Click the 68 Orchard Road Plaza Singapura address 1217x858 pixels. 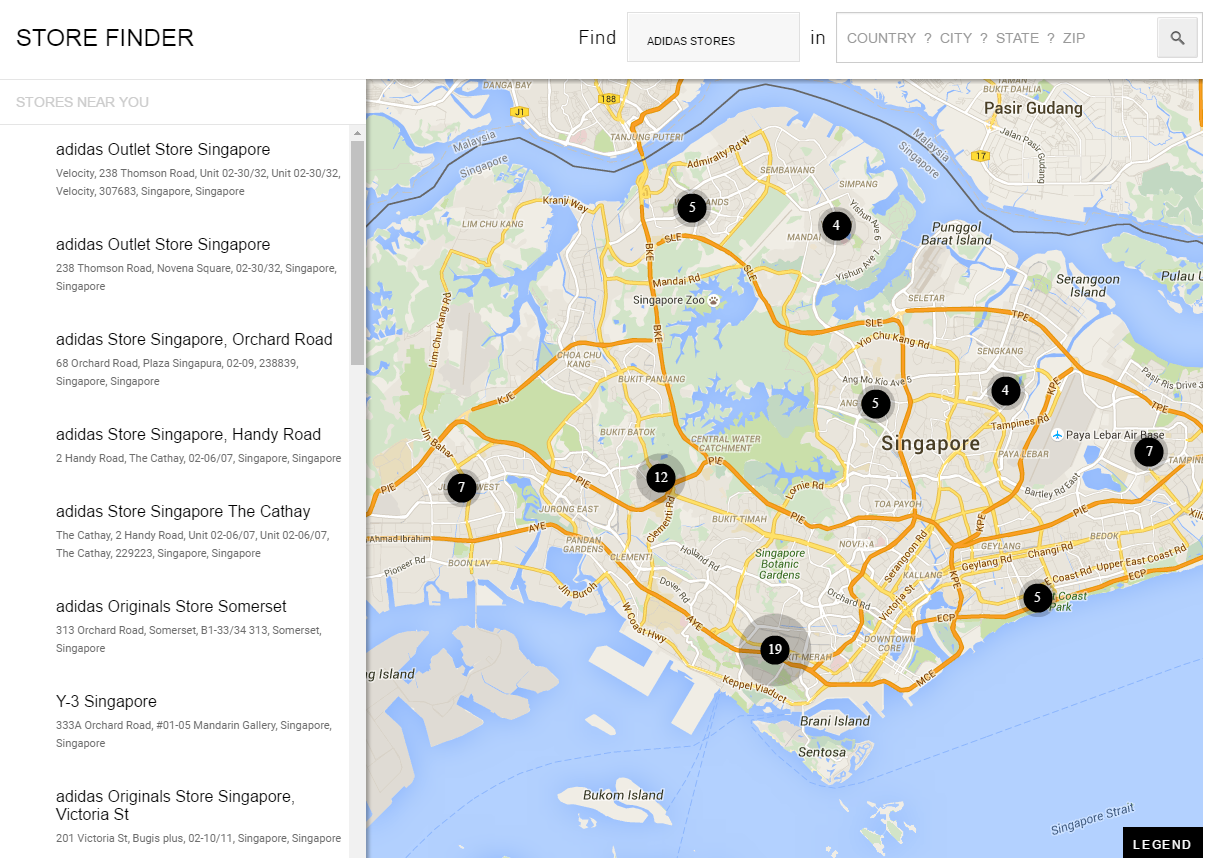pyautogui.click(x=177, y=372)
